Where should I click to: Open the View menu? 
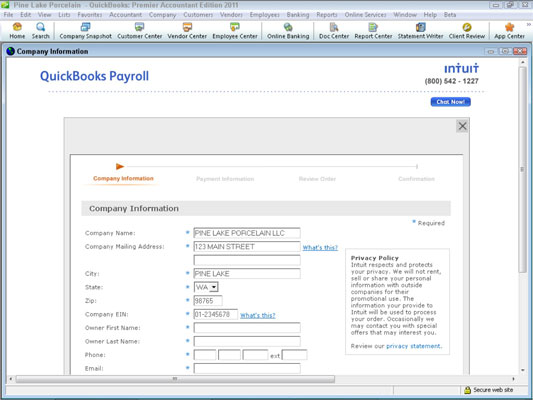[44, 15]
